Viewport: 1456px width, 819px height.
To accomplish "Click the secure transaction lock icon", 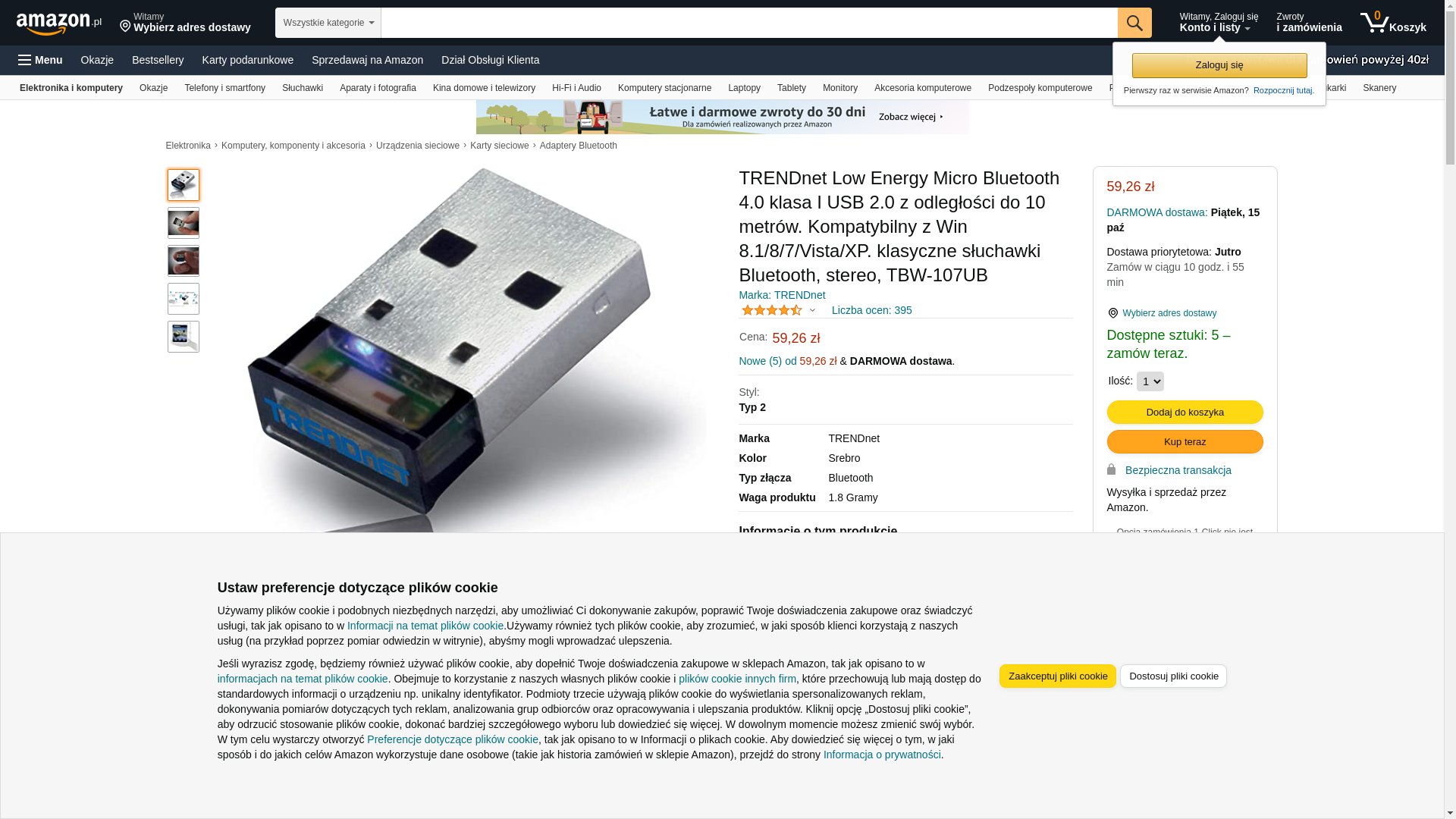I will (1112, 469).
